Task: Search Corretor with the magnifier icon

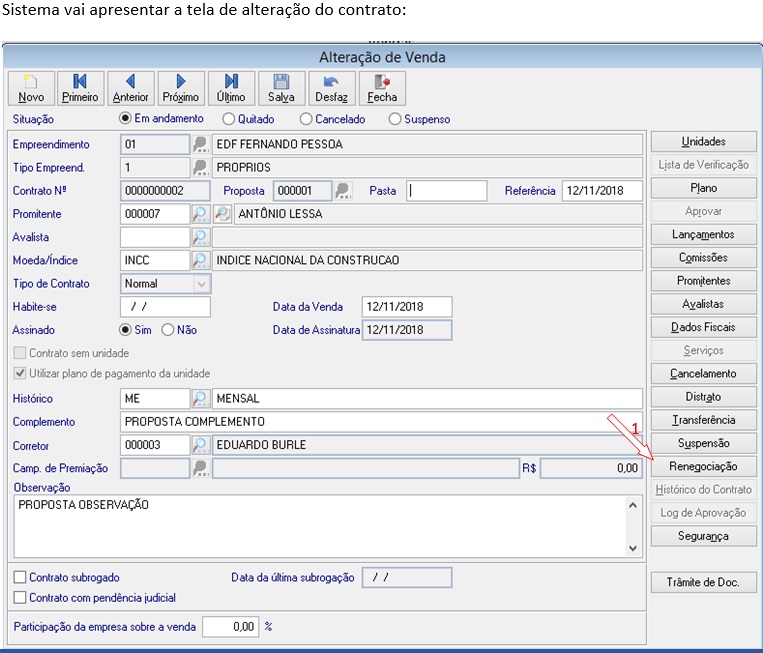Action: coord(200,445)
